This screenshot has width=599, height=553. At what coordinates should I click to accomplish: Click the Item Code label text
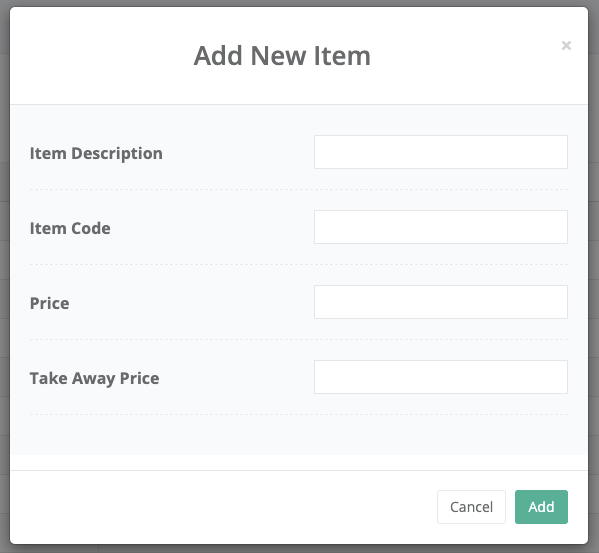click(70, 228)
